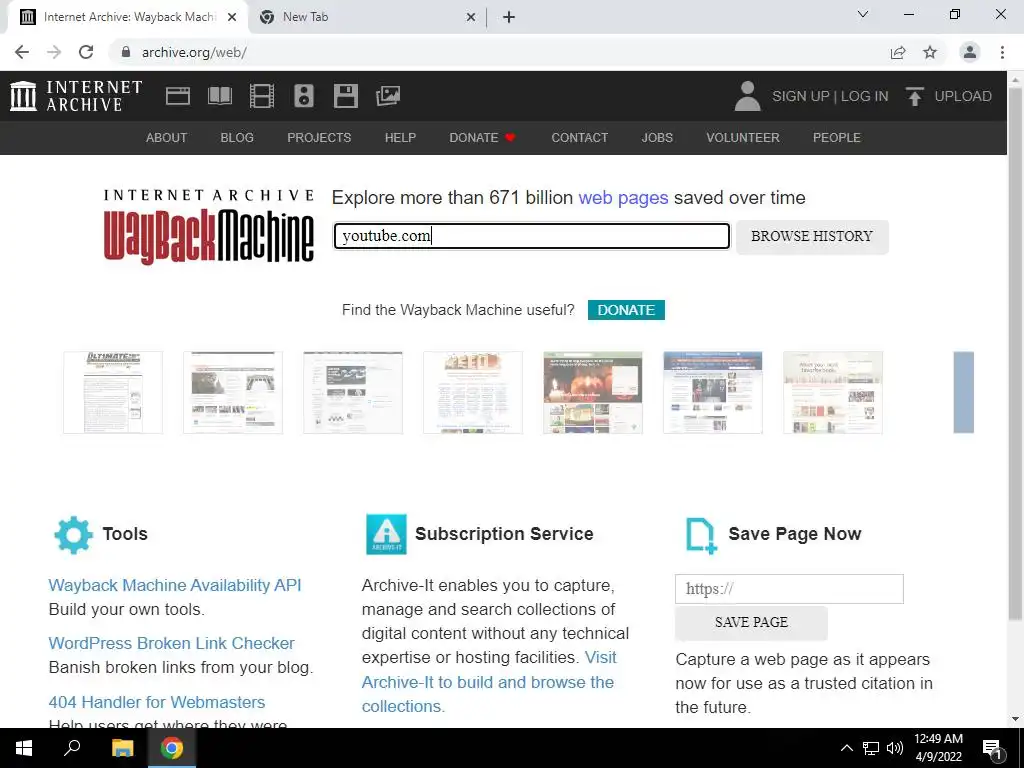Viewport: 1024px width, 768px height.
Task: Open the DONATE menu item with heart
Action: coord(483,138)
